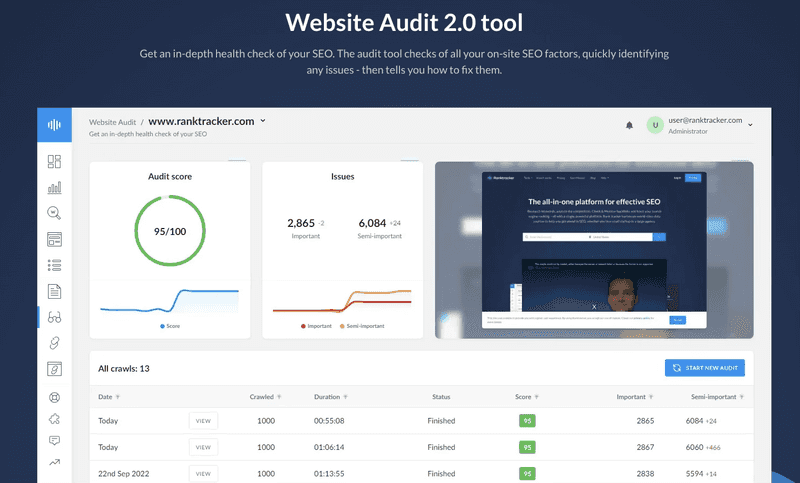
Task: Open the puzzle piece integrations icon
Action: click(54, 419)
